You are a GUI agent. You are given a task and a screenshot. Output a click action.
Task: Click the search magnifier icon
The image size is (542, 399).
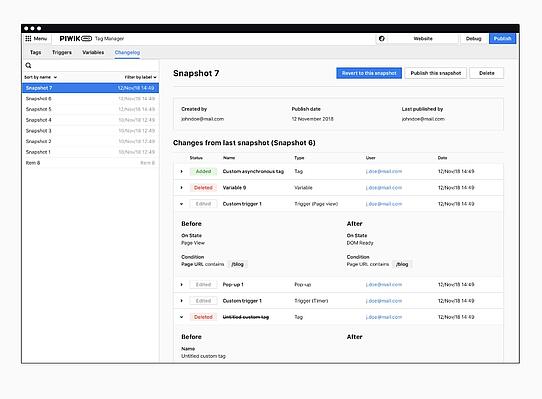pyautogui.click(x=28, y=65)
